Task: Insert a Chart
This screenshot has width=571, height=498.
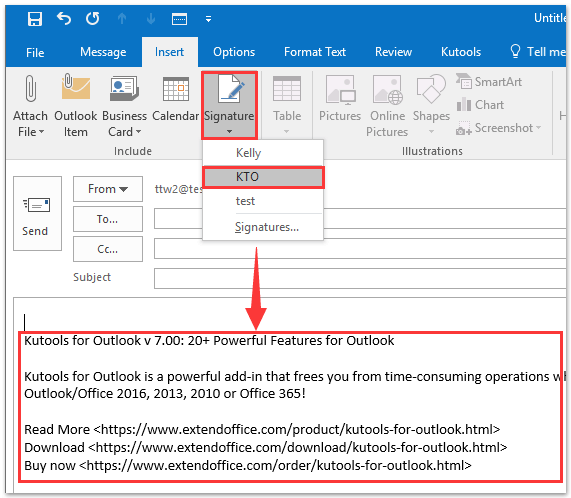Action: point(480,105)
